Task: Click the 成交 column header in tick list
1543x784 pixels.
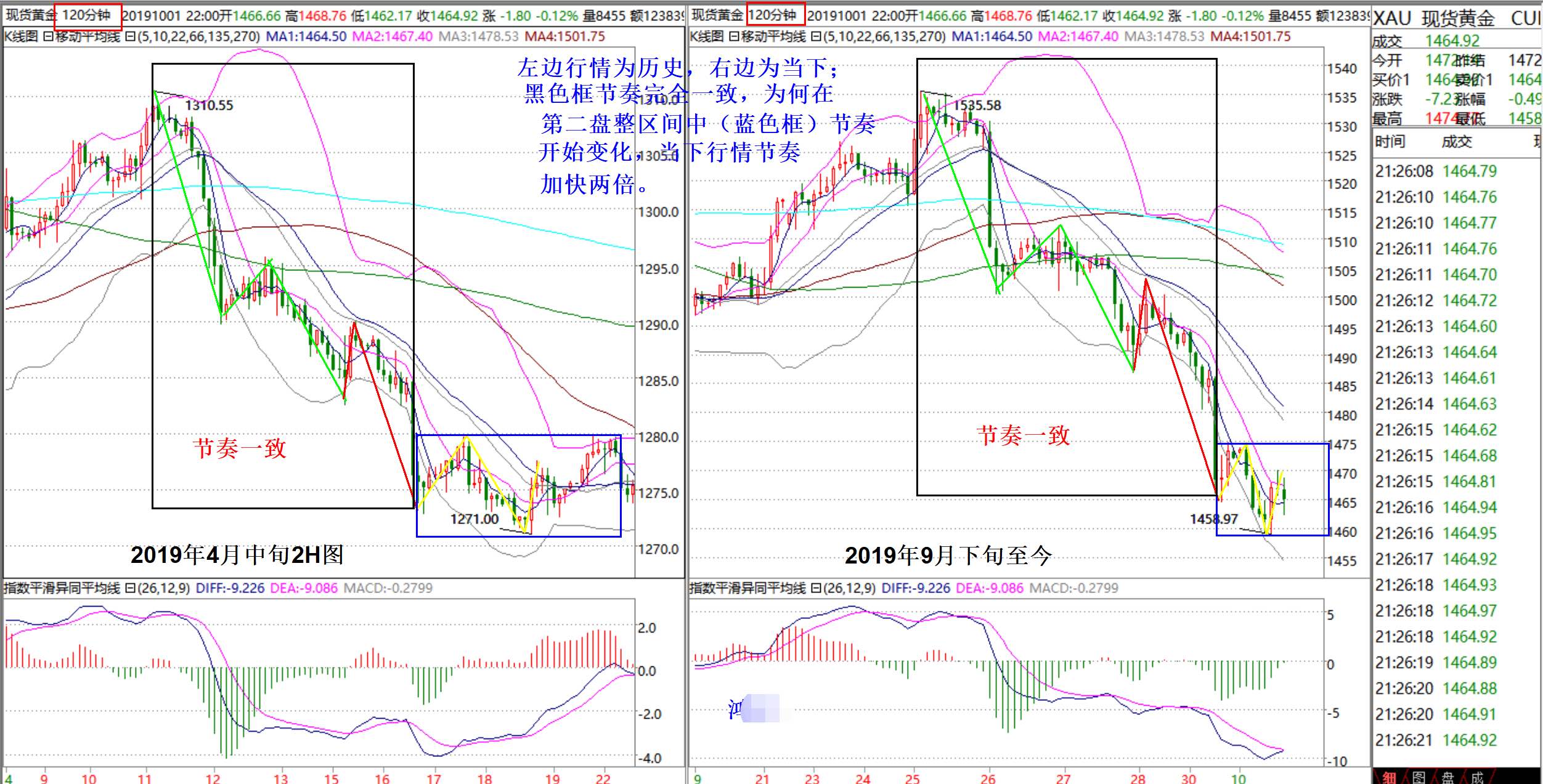Action: pyautogui.click(x=1457, y=142)
